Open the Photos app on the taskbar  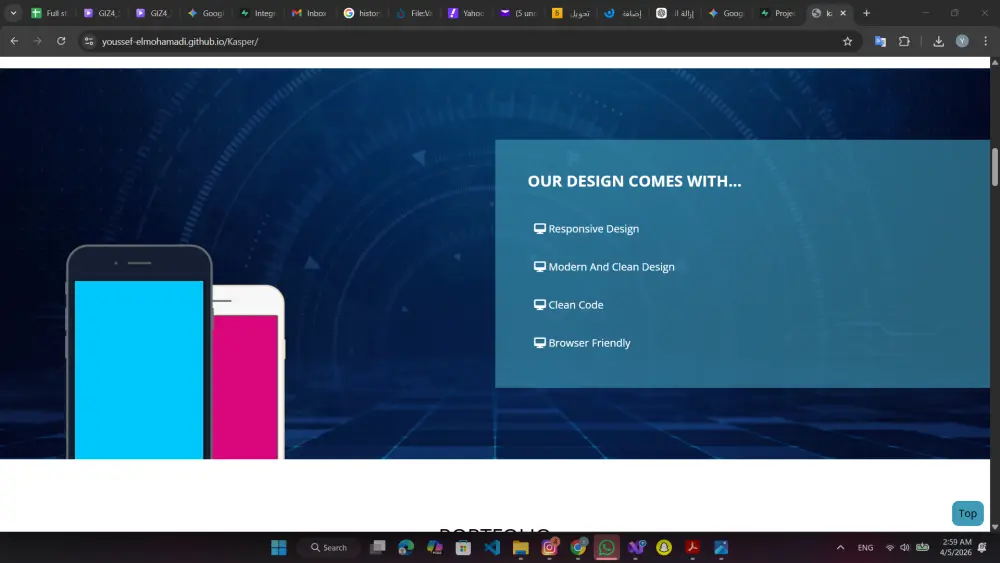[721, 548]
